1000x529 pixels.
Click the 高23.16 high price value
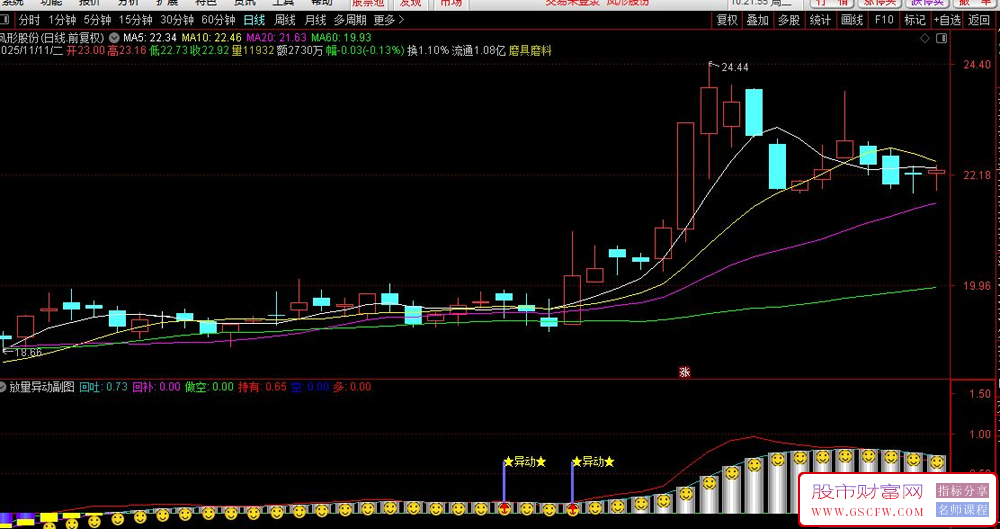click(126, 51)
